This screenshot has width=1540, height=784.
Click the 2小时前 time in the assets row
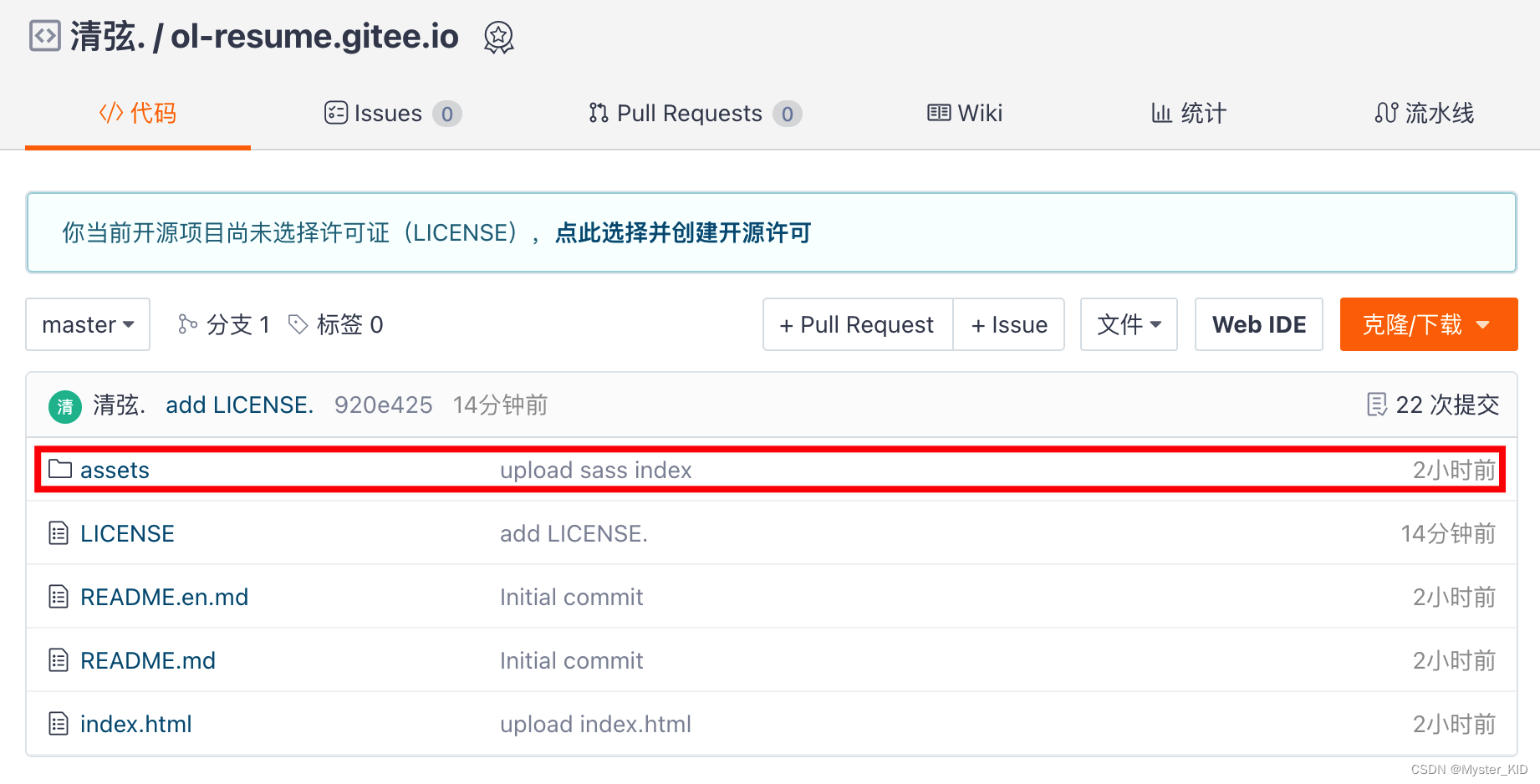(1455, 470)
